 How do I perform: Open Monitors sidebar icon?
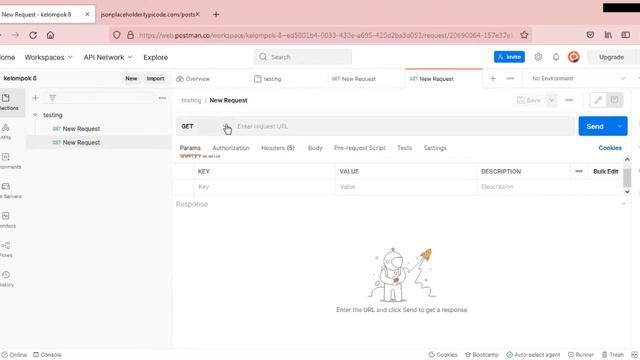7,220
